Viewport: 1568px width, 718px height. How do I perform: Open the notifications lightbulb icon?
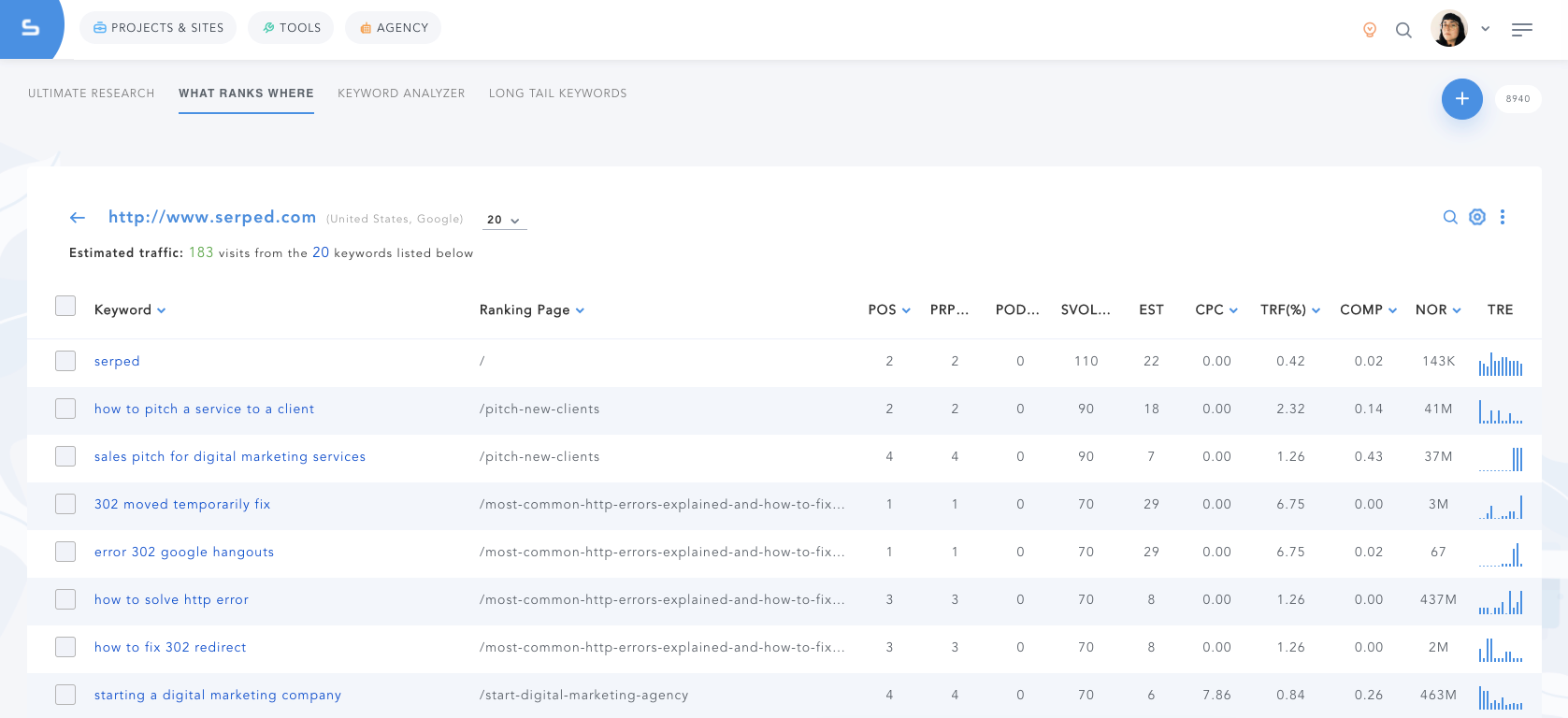(x=1370, y=30)
